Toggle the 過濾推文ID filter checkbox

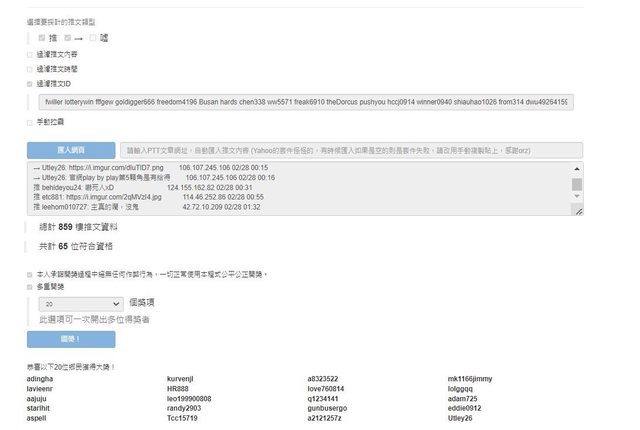pos(29,85)
